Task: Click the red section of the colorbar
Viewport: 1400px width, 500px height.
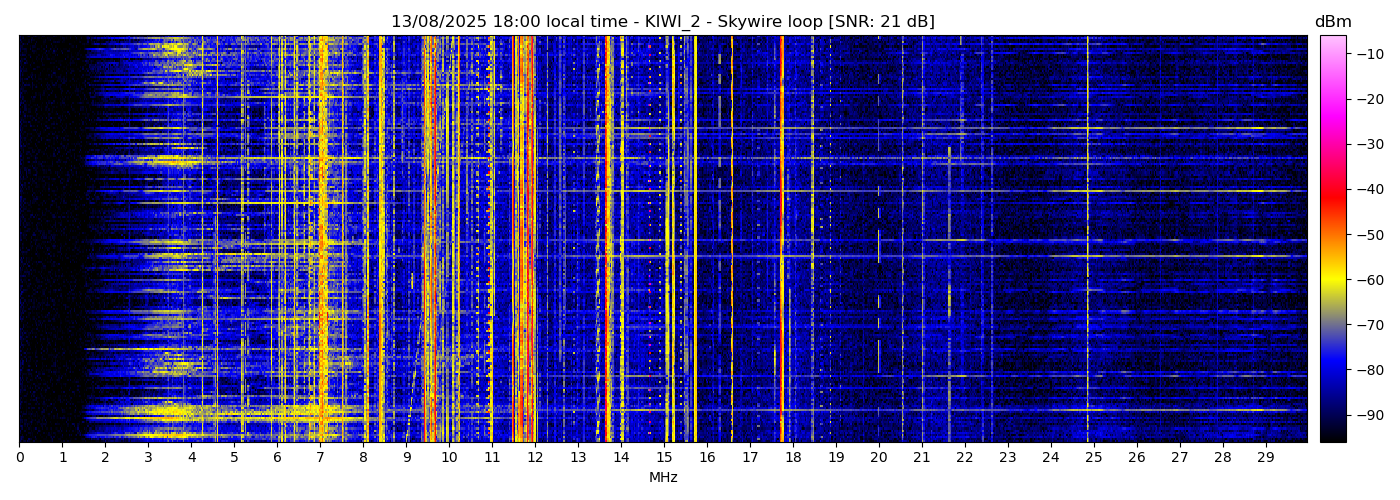Action: click(1332, 190)
